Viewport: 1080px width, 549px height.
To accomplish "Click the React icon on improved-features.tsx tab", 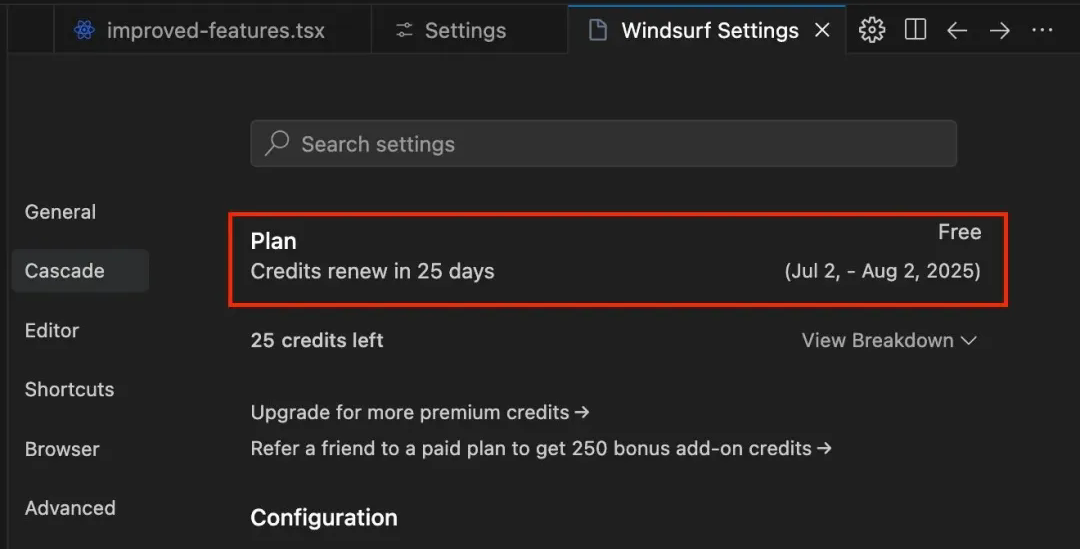I will tap(84, 30).
